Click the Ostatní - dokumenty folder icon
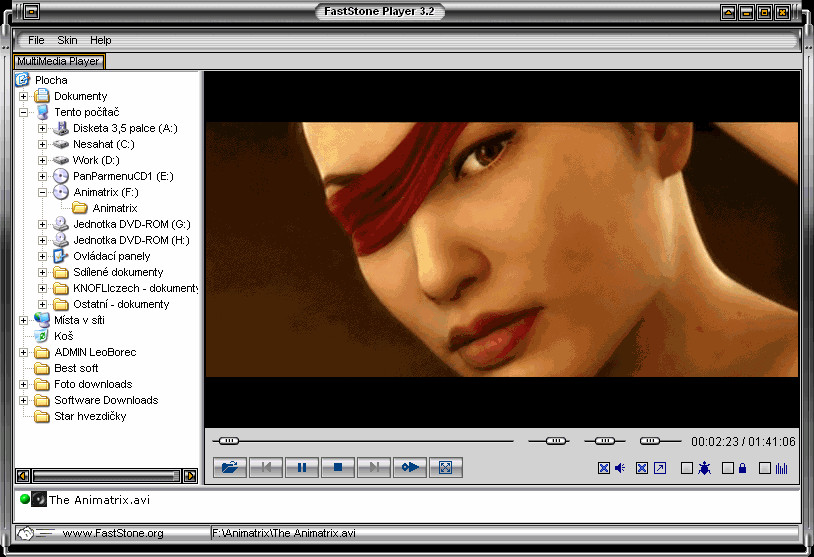Viewport: 814px width, 557px height. coord(61,304)
